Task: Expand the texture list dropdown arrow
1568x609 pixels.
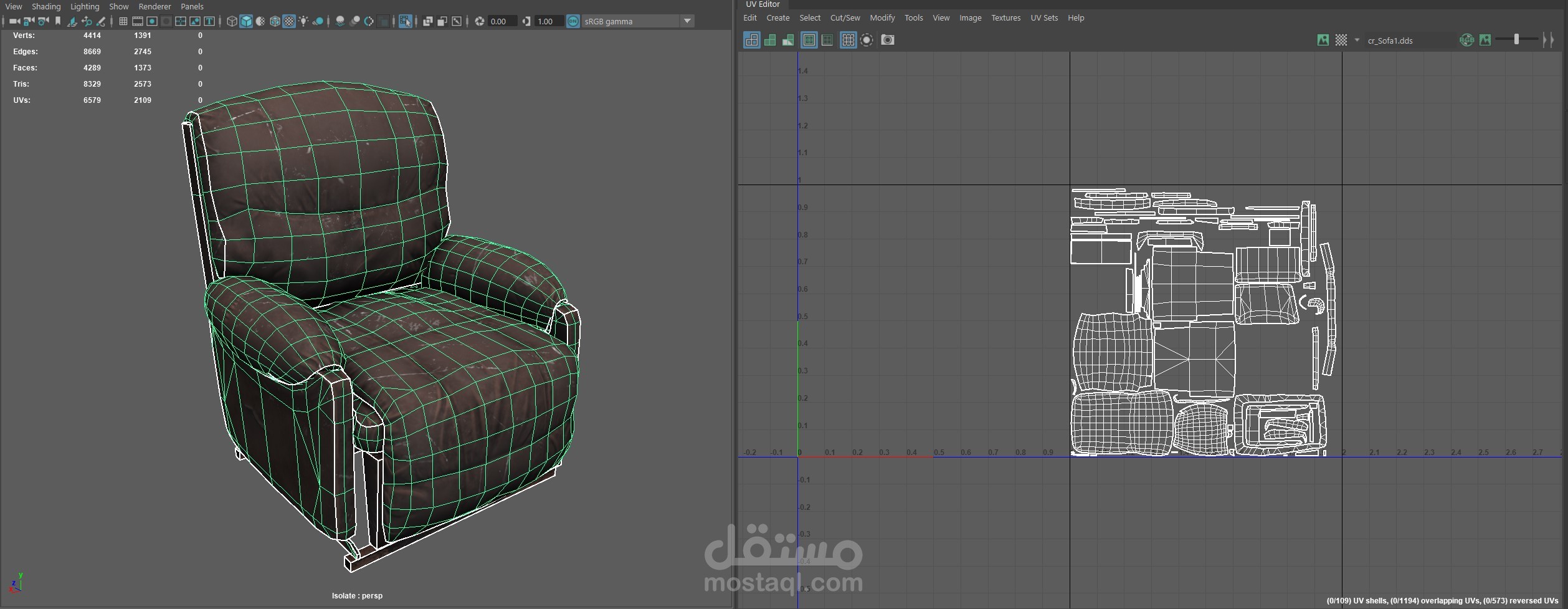Action: click(x=1356, y=41)
